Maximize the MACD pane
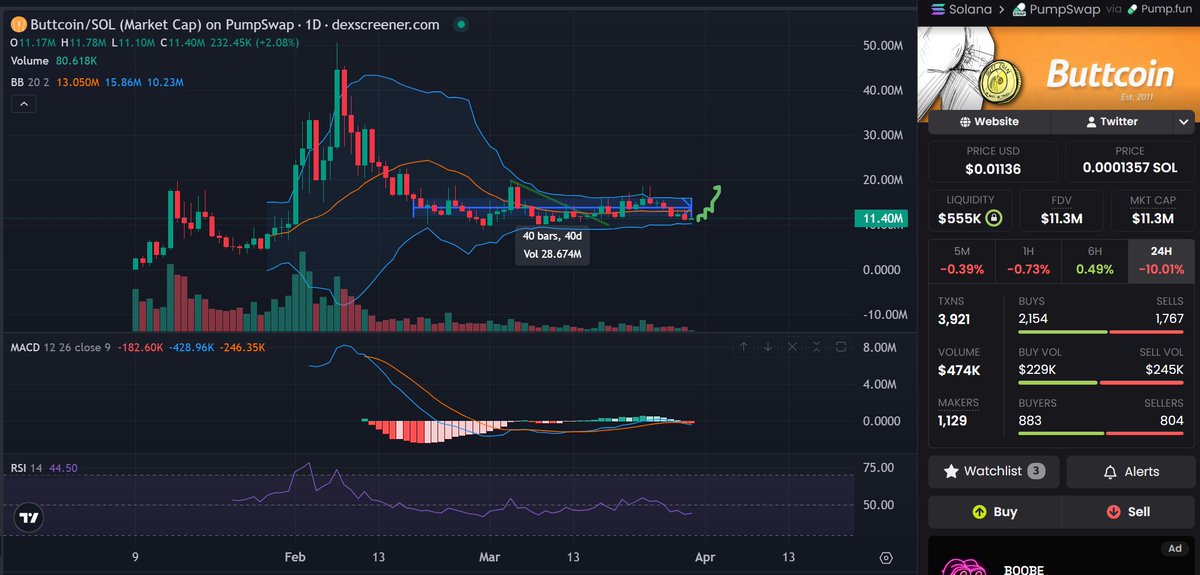Image resolution: width=1200 pixels, height=575 pixels. click(x=841, y=347)
